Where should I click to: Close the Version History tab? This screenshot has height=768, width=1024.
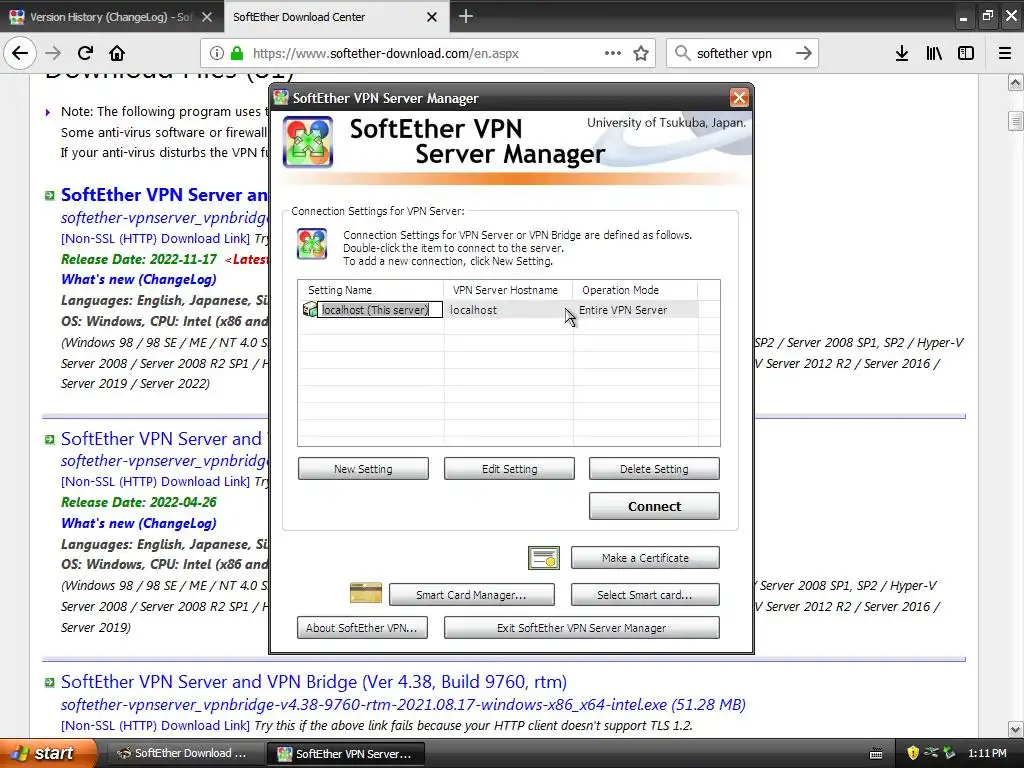pos(207,17)
